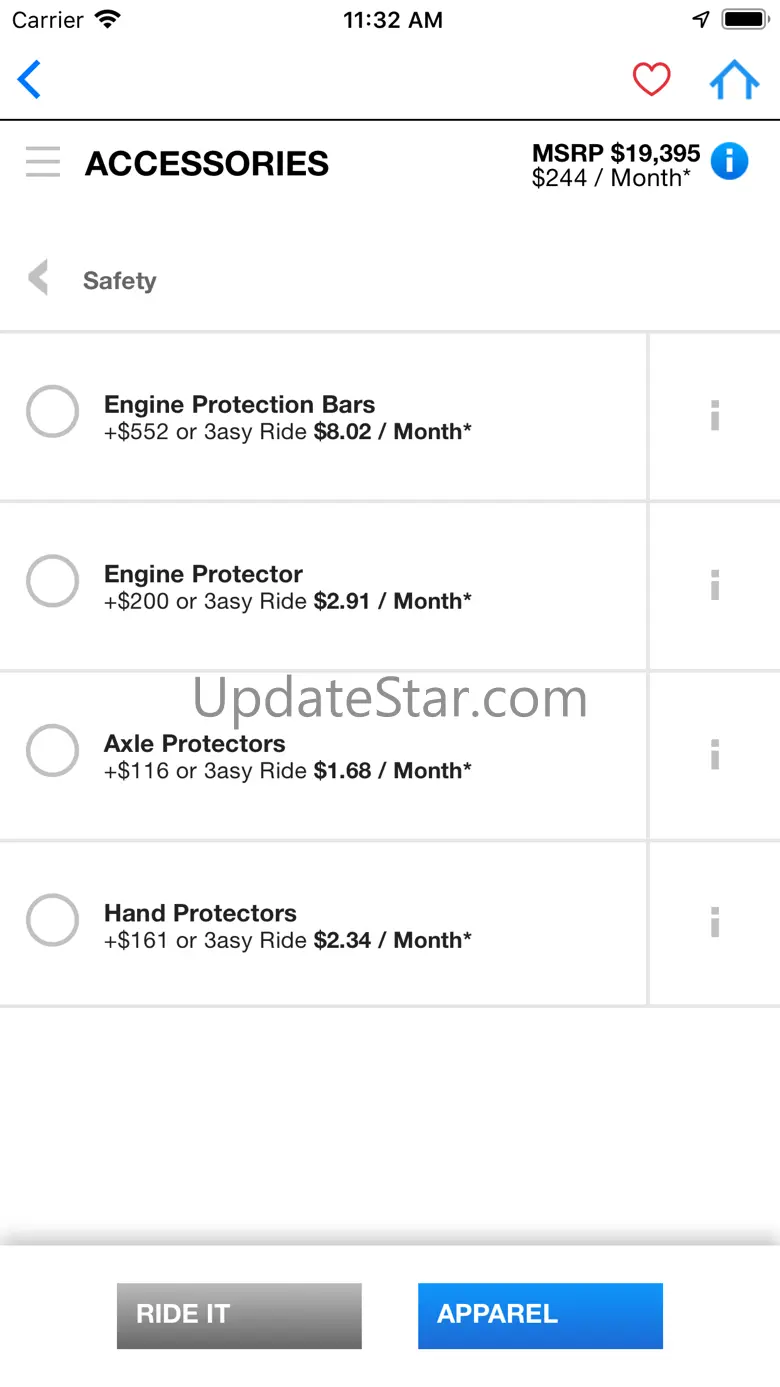Tap the red heart favorite icon
Viewport: 780px width, 1387px height.
(x=651, y=80)
